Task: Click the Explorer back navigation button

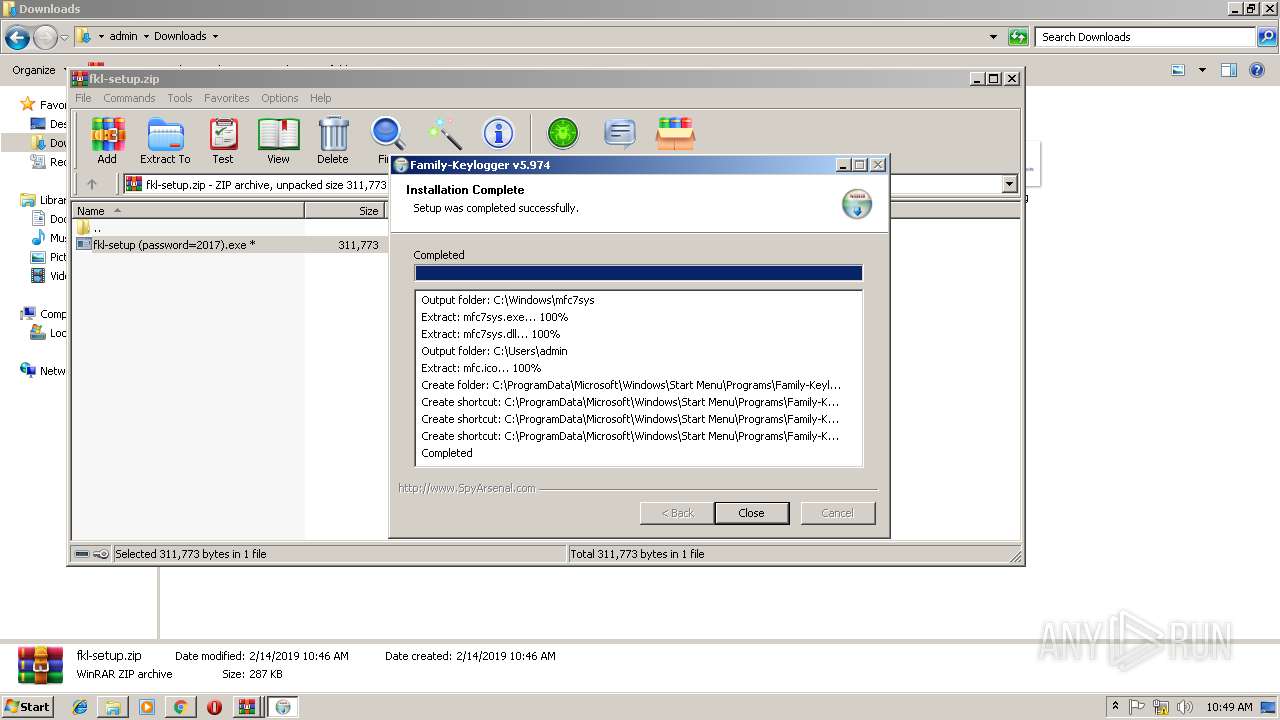Action: coord(17,38)
